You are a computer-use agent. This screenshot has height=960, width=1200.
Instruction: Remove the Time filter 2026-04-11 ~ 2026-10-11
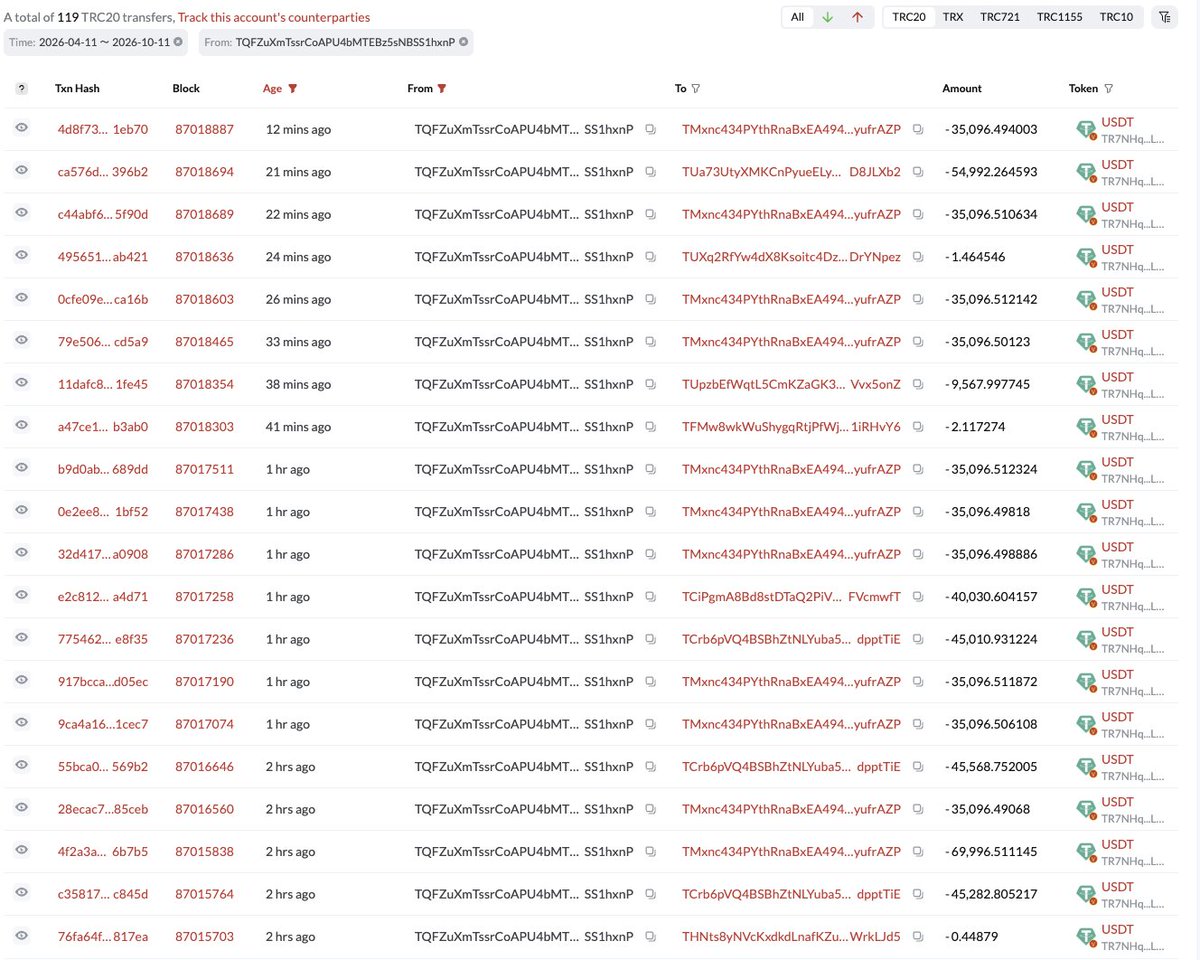178,42
